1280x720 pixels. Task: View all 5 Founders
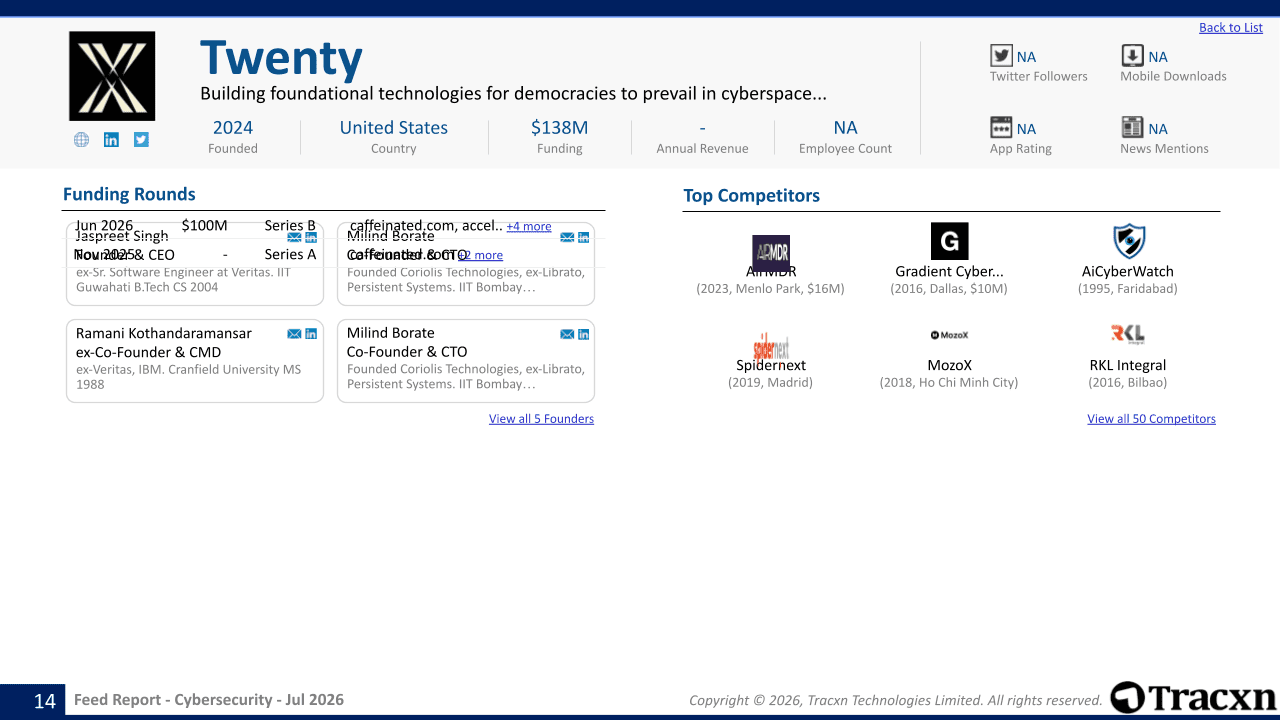click(x=541, y=419)
